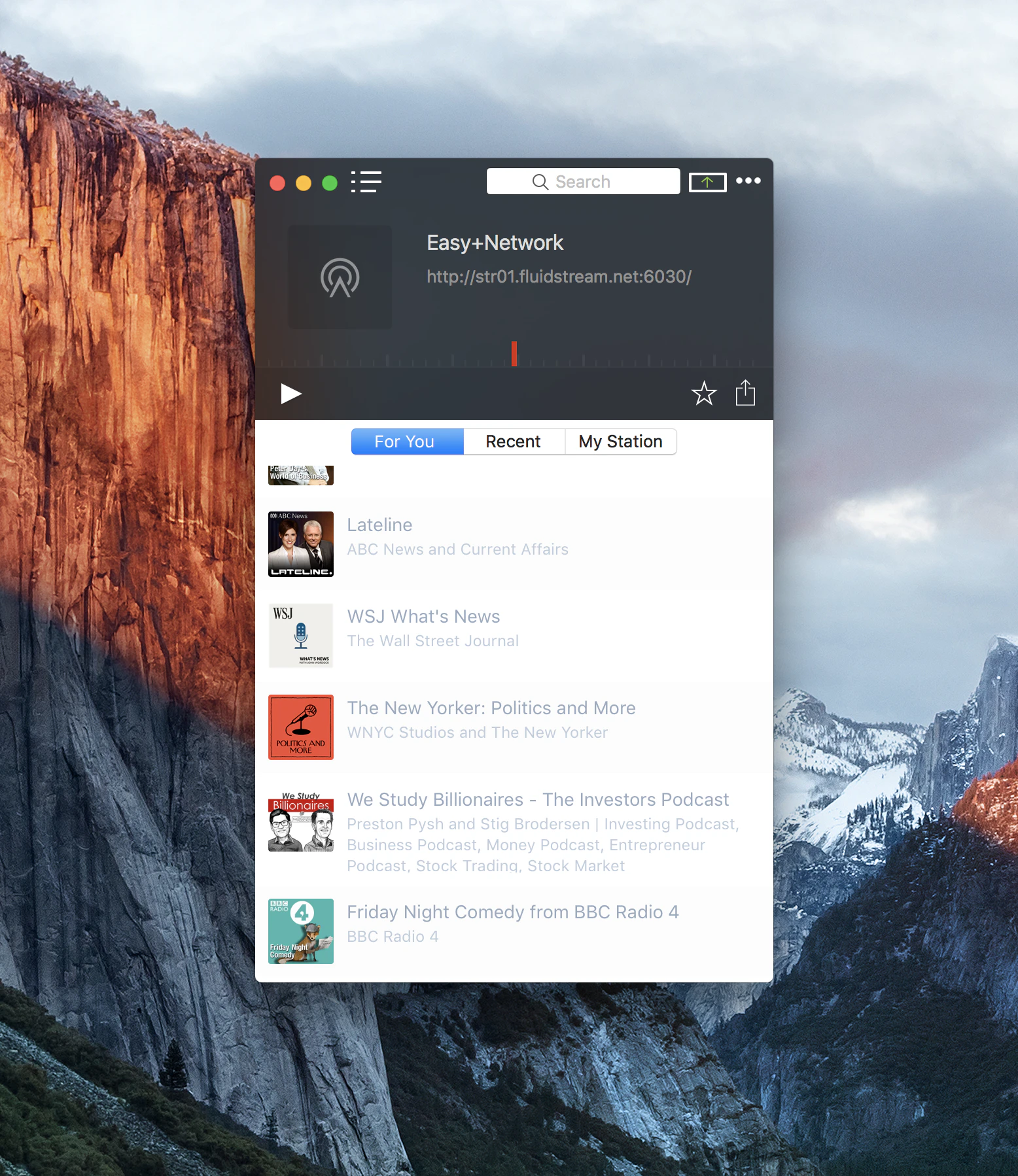Close the window with the red button

click(x=277, y=183)
